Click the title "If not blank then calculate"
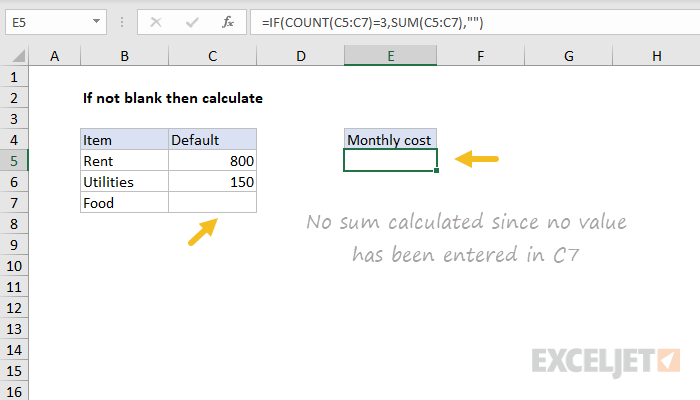This screenshot has width=700, height=400. point(173,98)
